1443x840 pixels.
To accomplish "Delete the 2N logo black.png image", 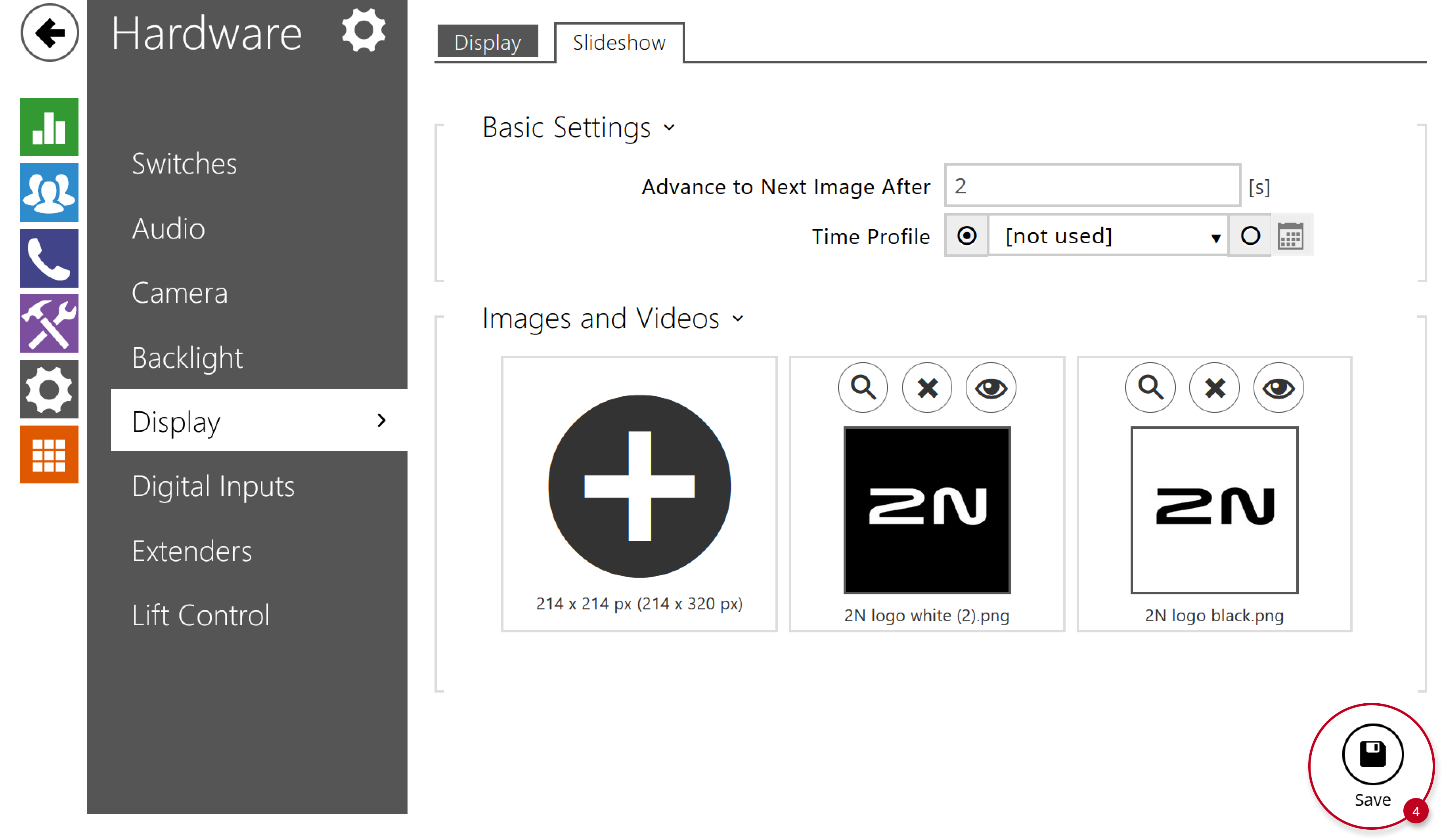I will 1215,388.
